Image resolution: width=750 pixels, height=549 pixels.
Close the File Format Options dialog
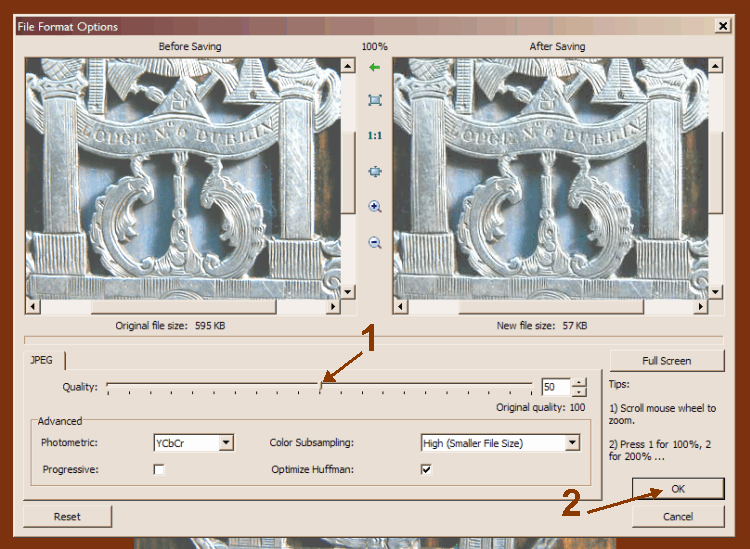point(723,26)
